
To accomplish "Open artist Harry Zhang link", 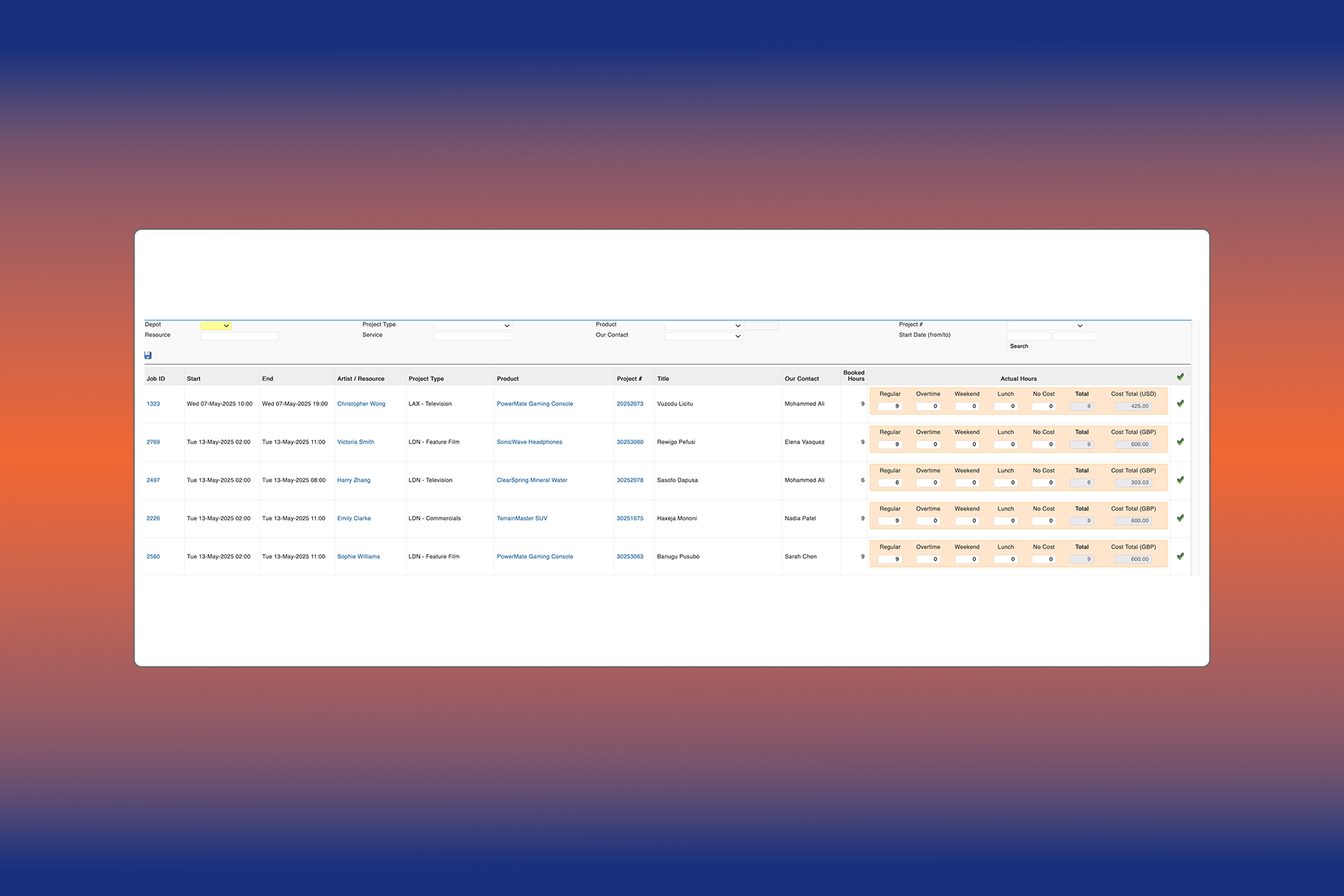I will point(354,480).
